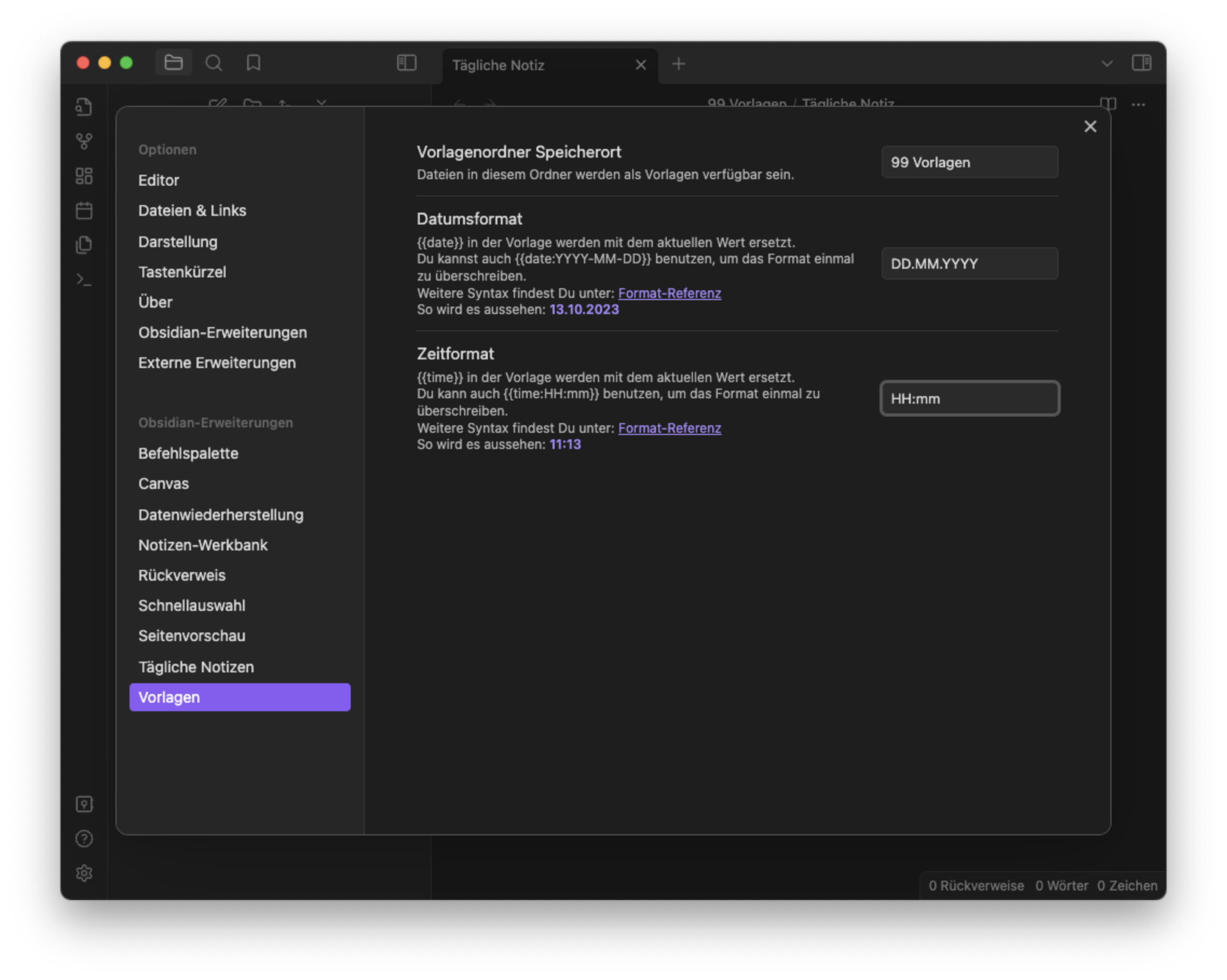Select Seitenvorschau plugin settings
1227x980 pixels.
tap(240, 636)
